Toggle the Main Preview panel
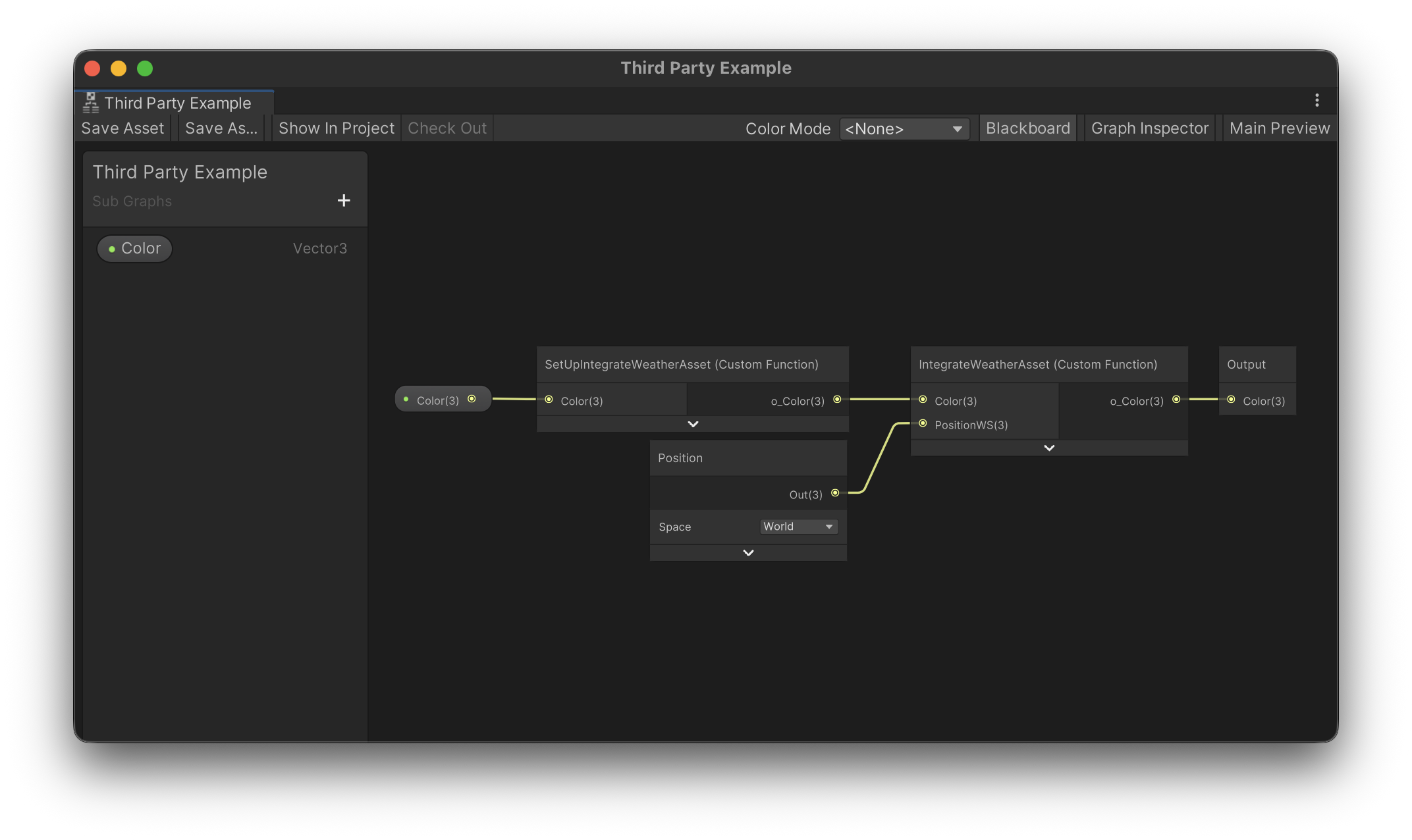 [x=1279, y=128]
